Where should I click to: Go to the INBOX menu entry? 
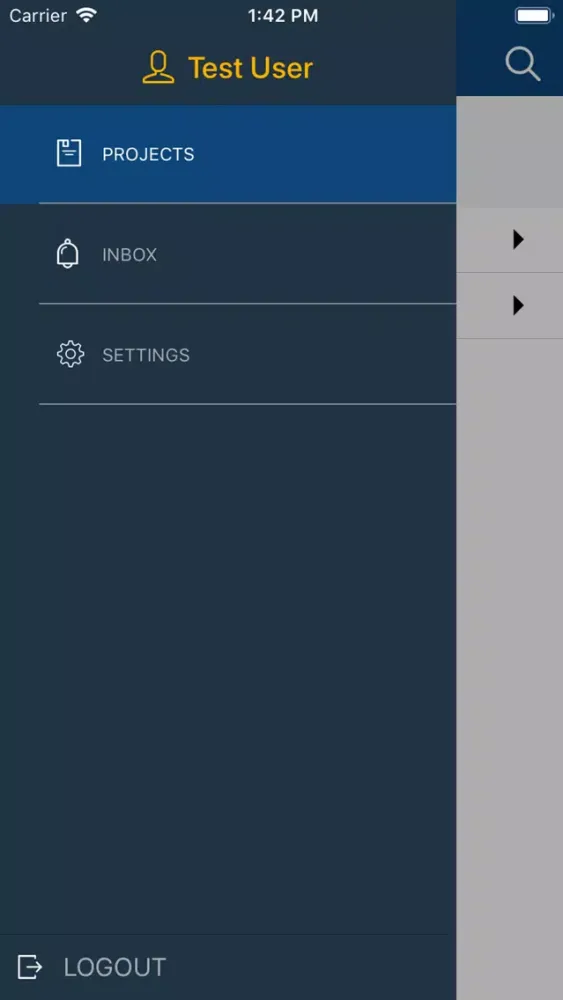[129, 255]
